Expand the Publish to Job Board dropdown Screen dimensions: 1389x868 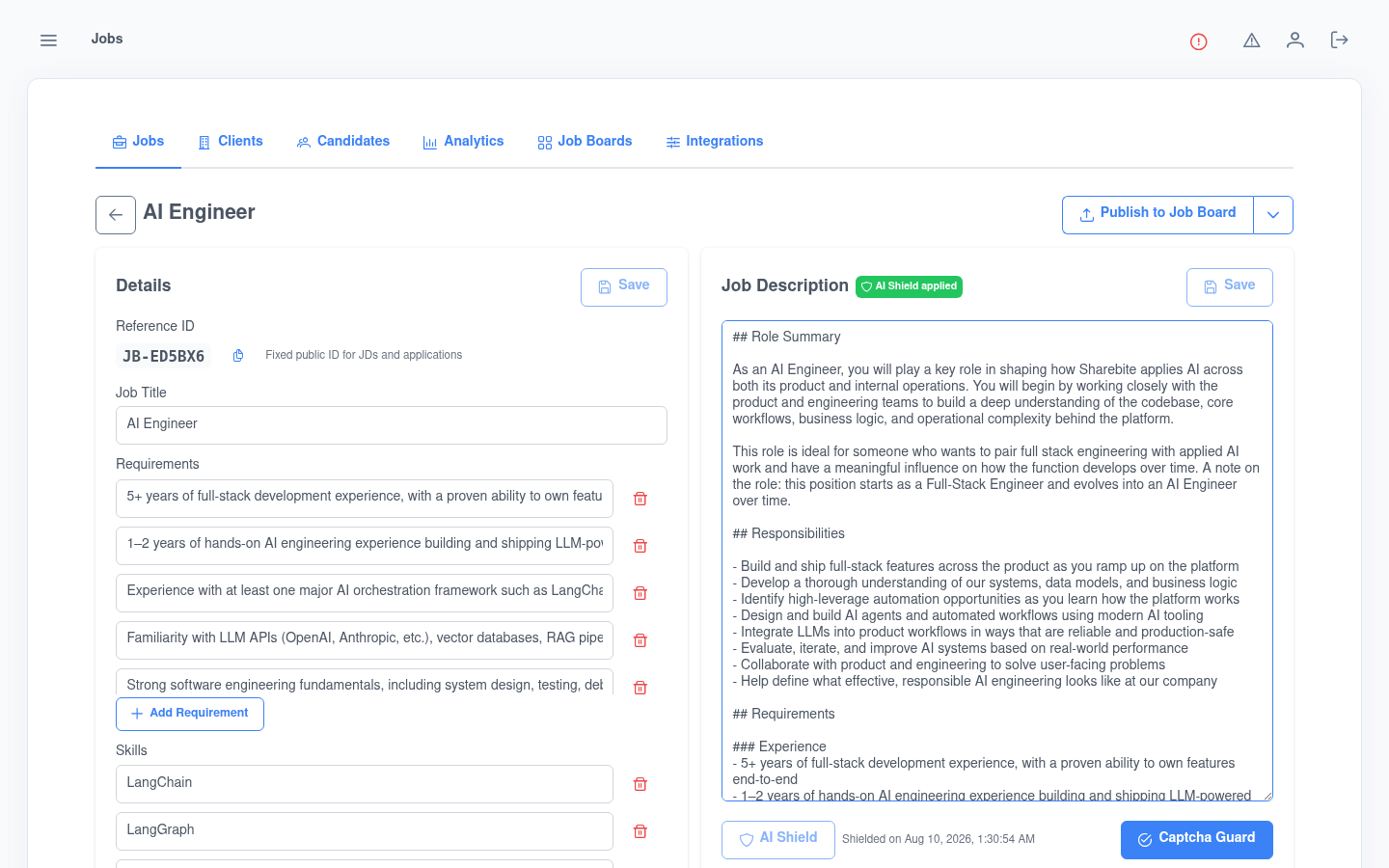(x=1273, y=215)
